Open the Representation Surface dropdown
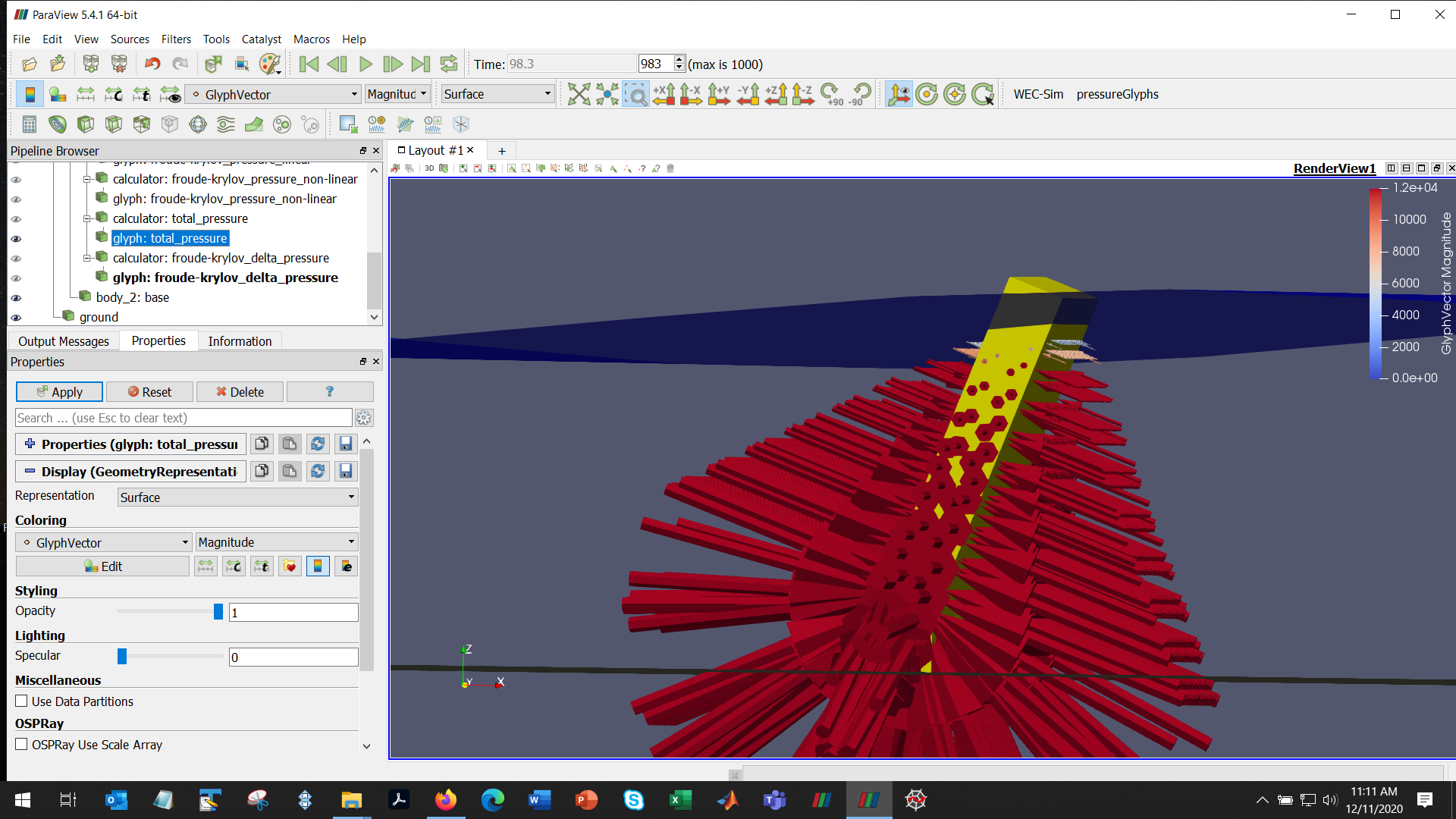 click(x=237, y=497)
